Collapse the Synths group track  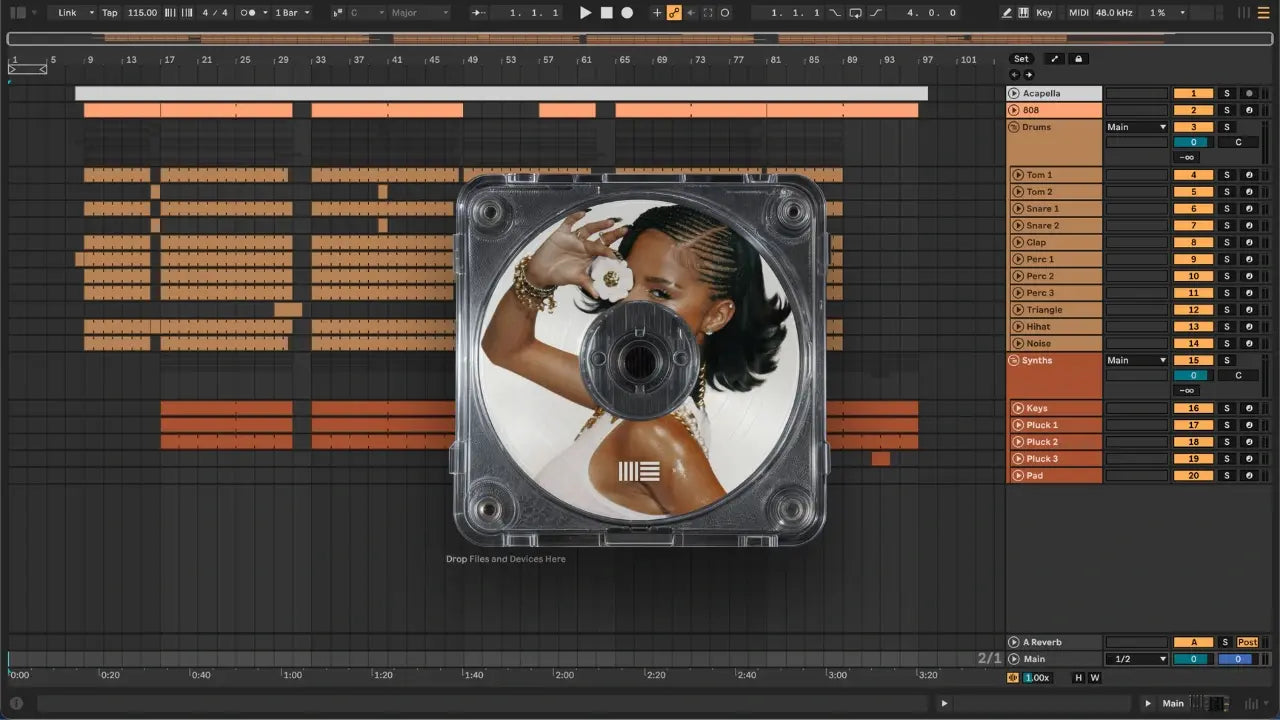[1014, 361]
